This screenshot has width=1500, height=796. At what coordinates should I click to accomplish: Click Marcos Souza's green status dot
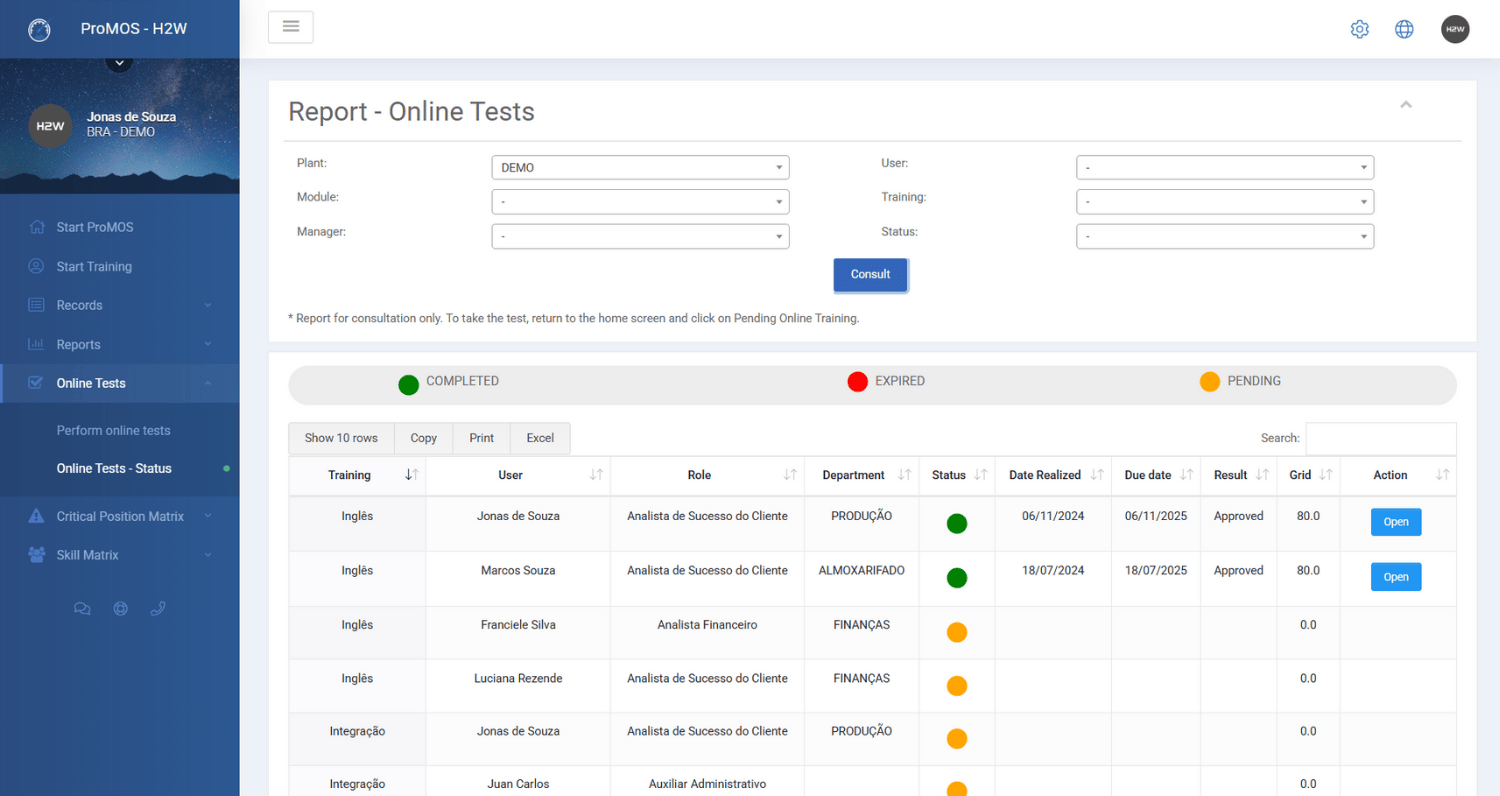coord(957,578)
